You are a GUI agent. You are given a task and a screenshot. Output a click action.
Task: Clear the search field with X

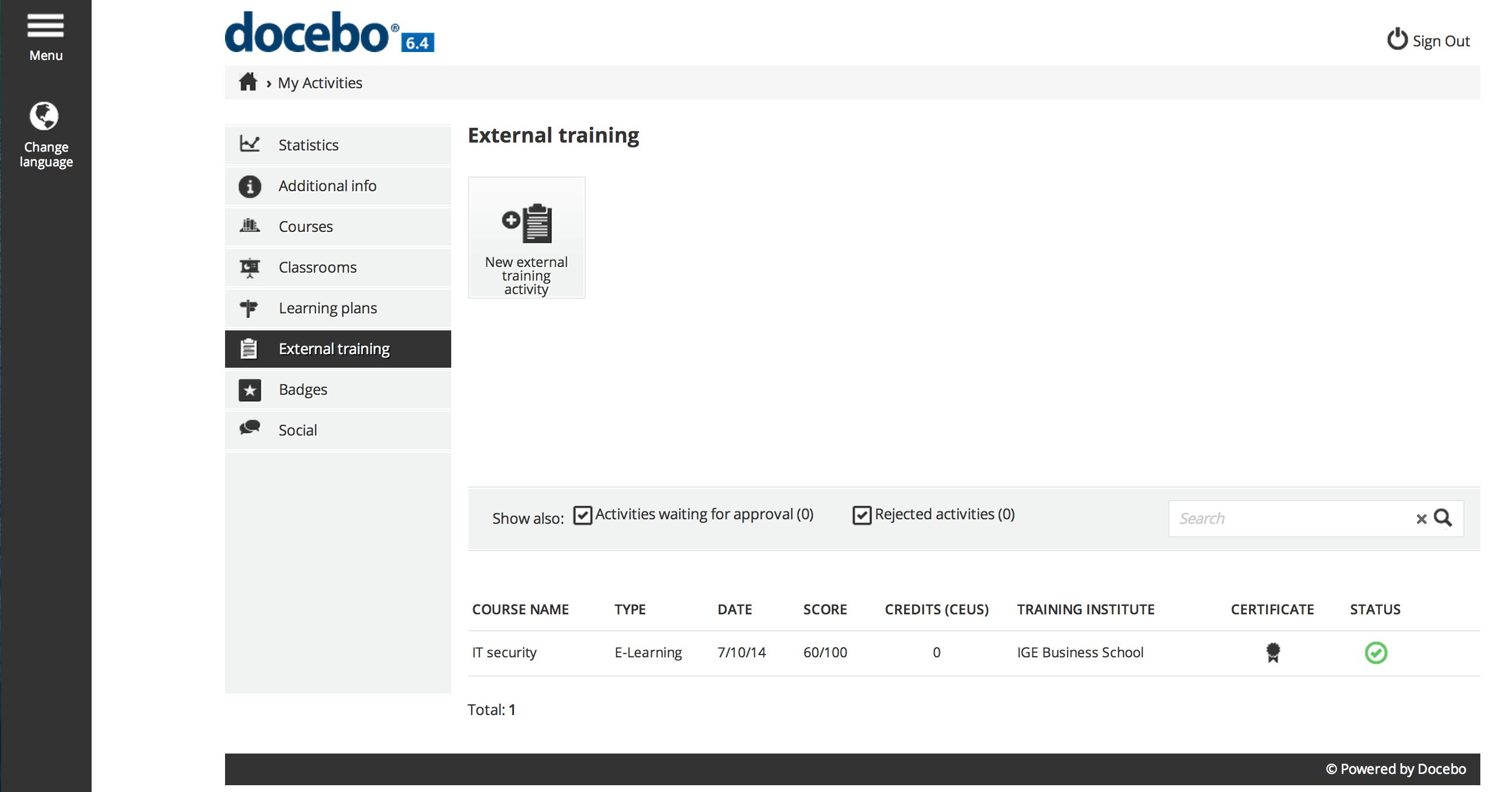pos(1421,519)
